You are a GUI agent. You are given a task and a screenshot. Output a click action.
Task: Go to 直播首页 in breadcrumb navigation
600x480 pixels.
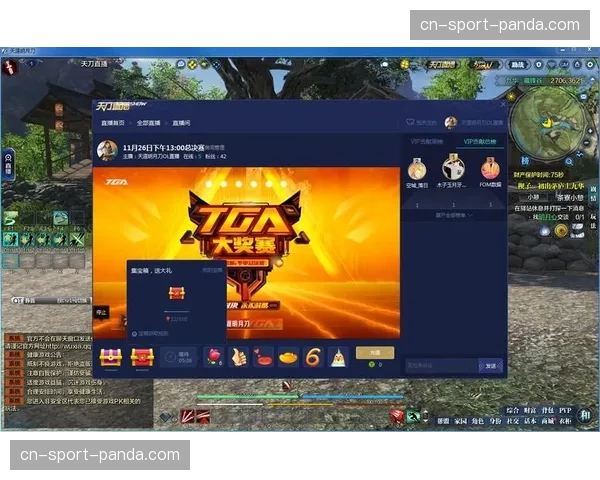pyautogui.click(x=112, y=122)
